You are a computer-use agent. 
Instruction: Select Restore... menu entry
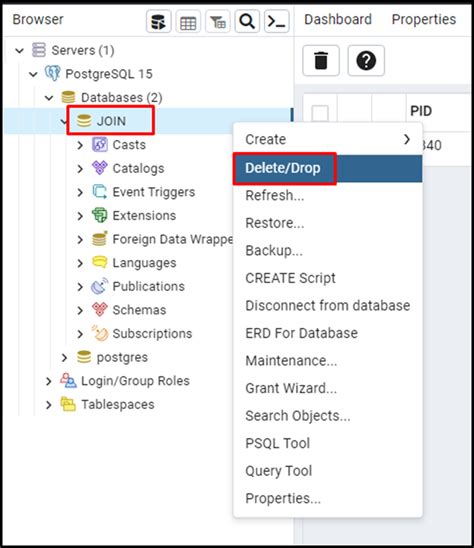(328, 223)
